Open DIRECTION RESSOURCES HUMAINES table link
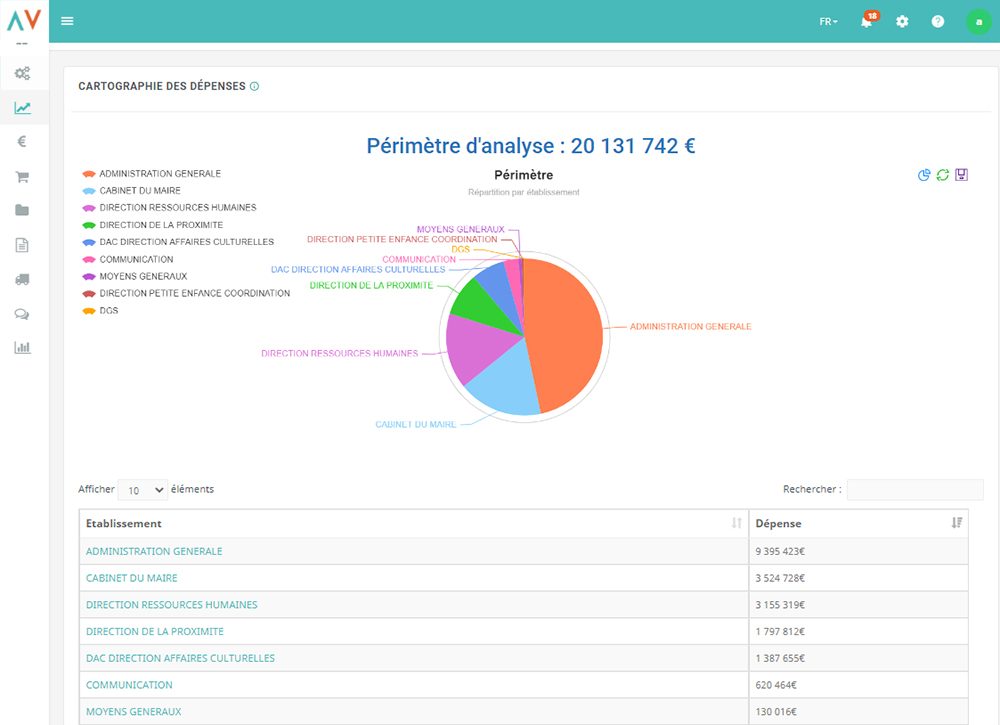1000x725 pixels. (172, 605)
